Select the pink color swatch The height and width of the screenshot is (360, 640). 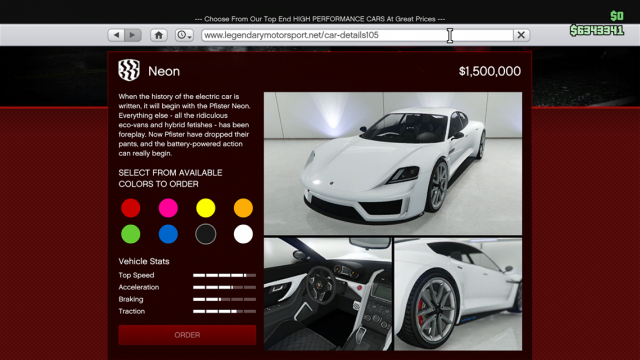point(168,208)
